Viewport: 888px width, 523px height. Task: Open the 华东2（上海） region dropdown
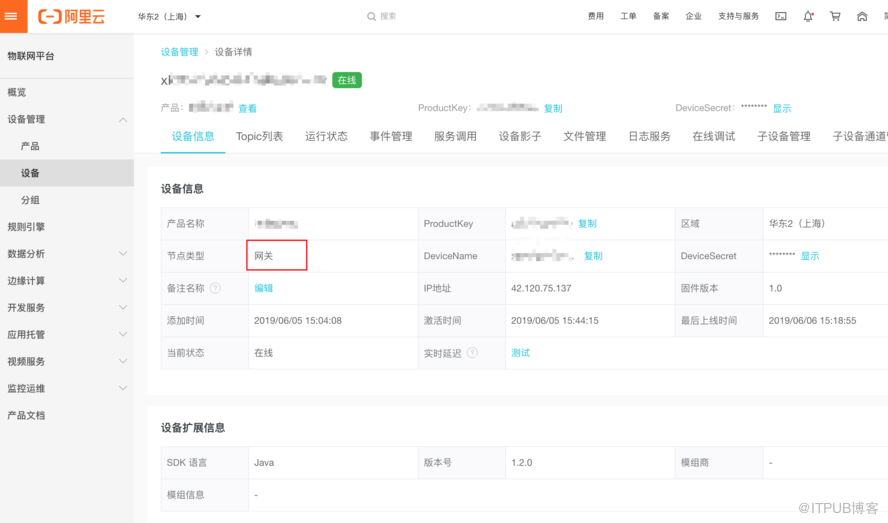point(169,16)
